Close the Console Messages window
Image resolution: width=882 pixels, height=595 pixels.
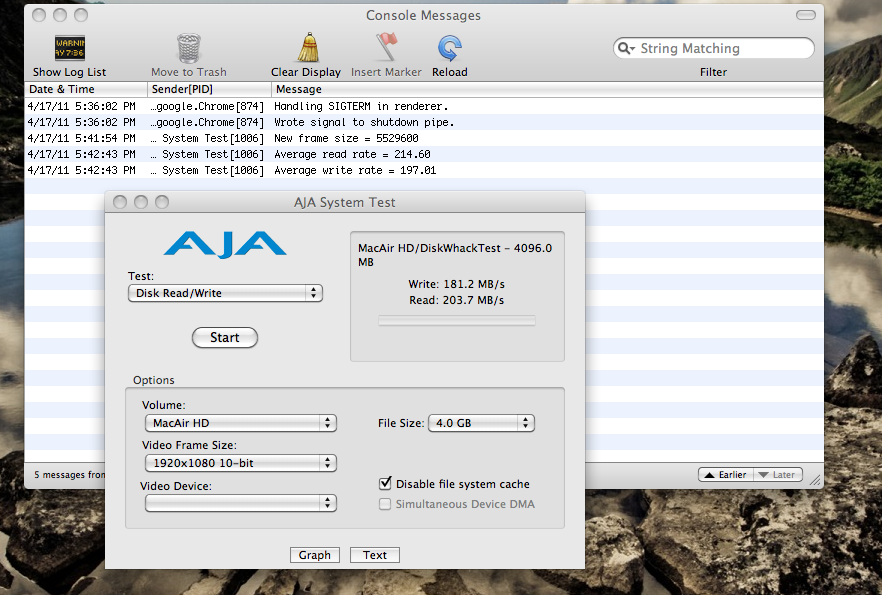pyautogui.click(x=39, y=15)
